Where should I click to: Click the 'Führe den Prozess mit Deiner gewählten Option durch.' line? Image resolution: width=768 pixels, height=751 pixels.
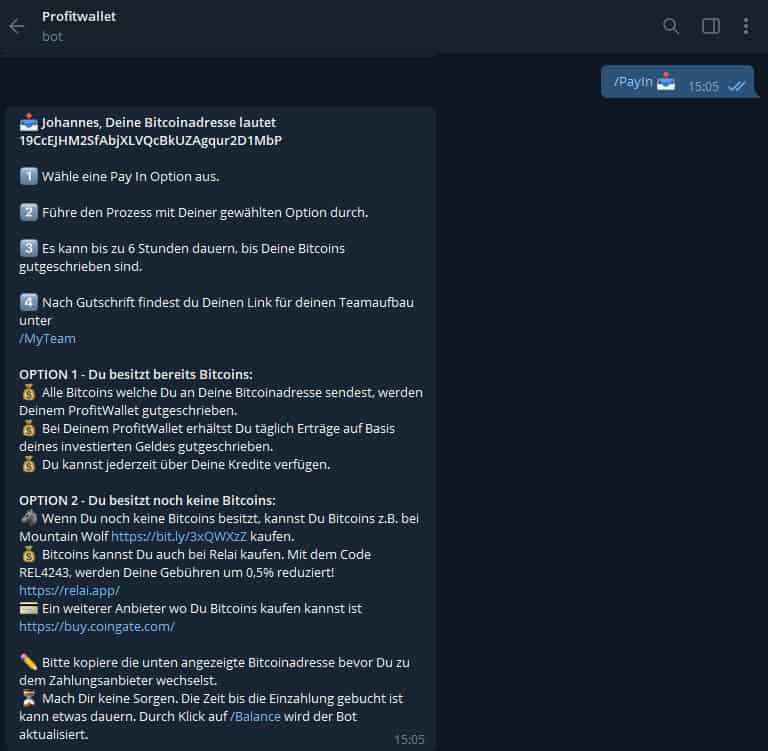(x=205, y=213)
